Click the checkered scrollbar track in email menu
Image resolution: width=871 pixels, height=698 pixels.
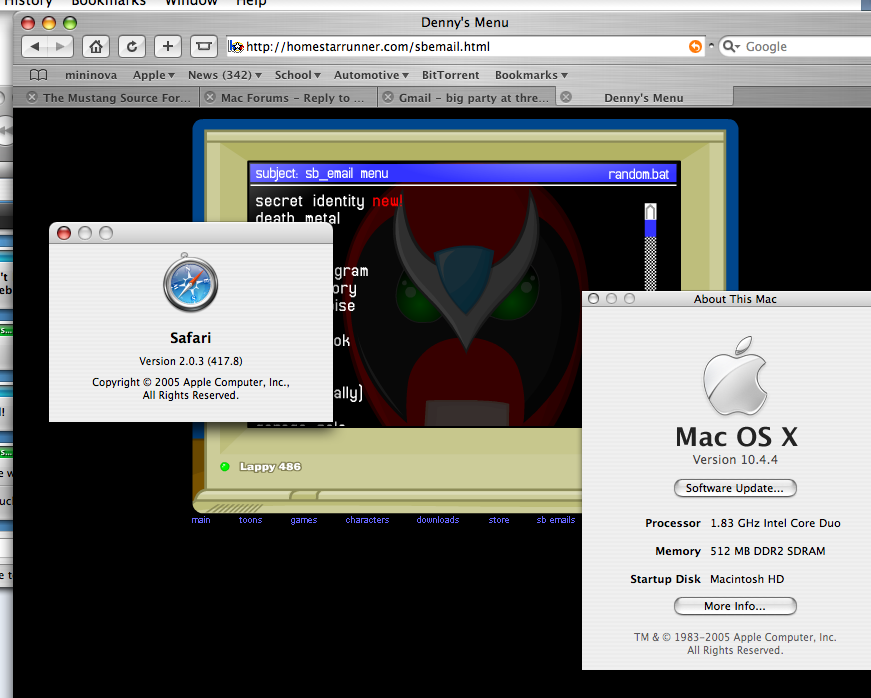click(x=650, y=263)
